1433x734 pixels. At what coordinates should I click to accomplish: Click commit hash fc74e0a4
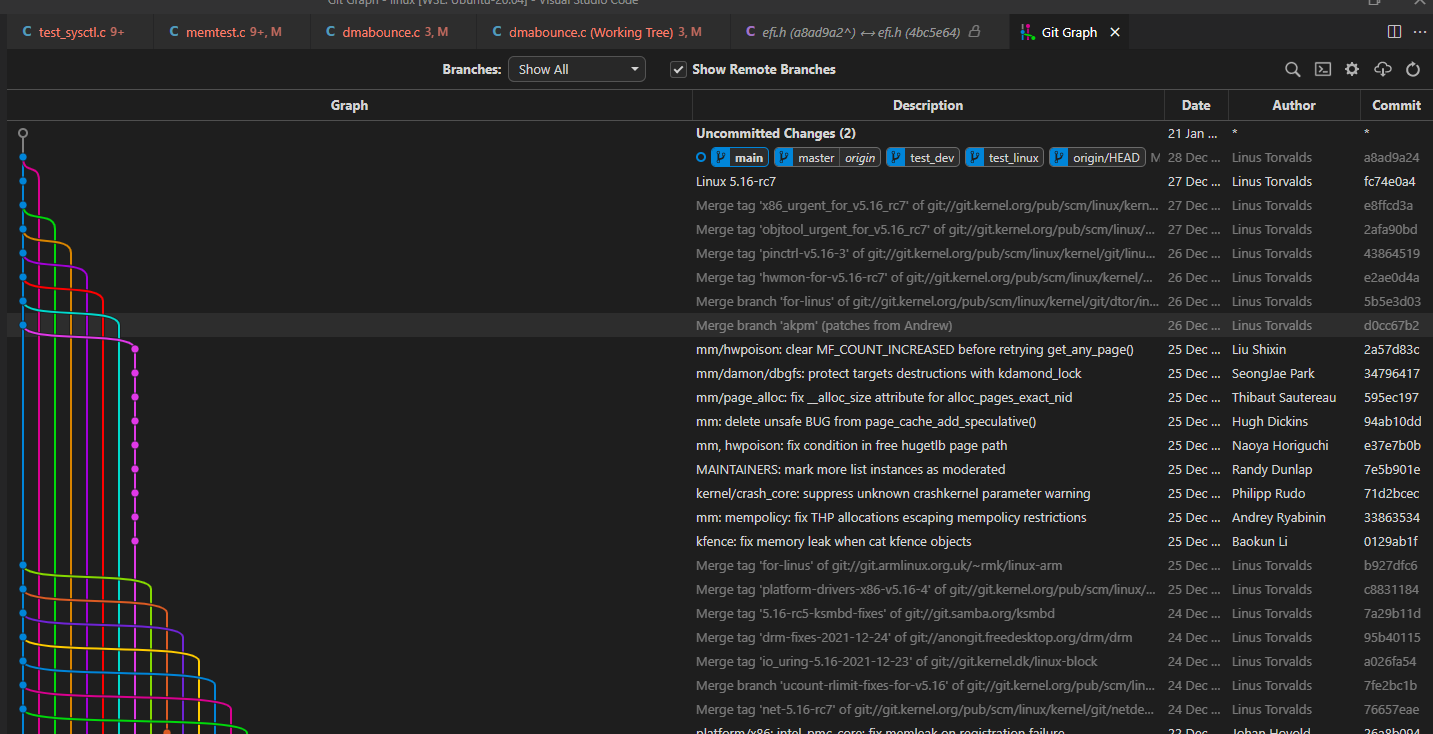1390,182
